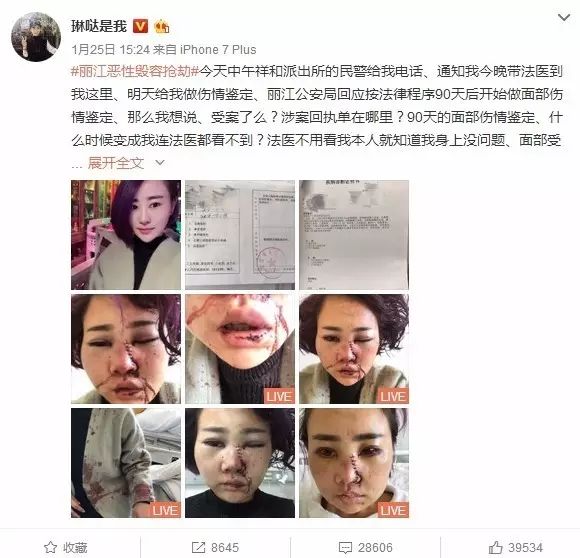Click the small arrow beside 展开全文
Image resolution: width=580 pixels, height=558 pixels.
pos(160,163)
